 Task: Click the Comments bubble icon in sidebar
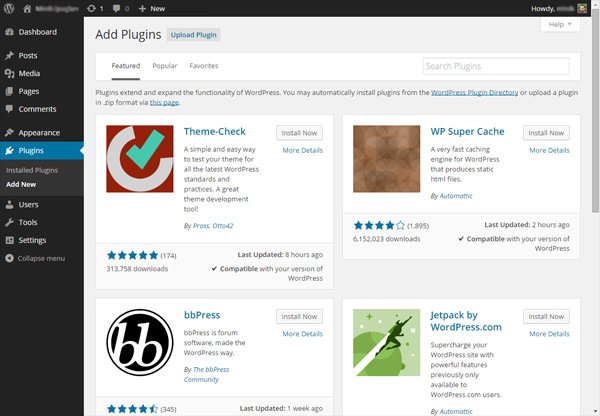[10, 109]
